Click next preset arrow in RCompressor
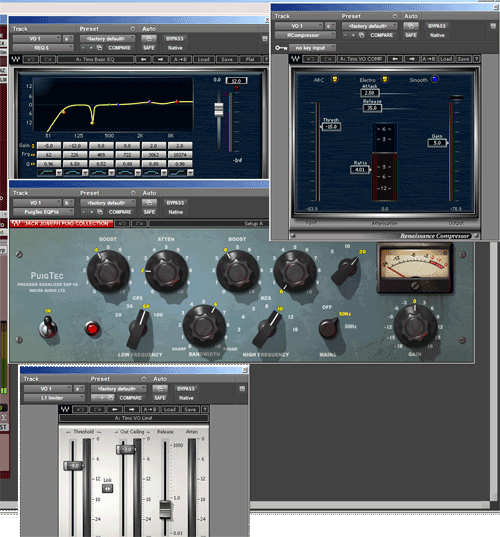 click(412, 59)
